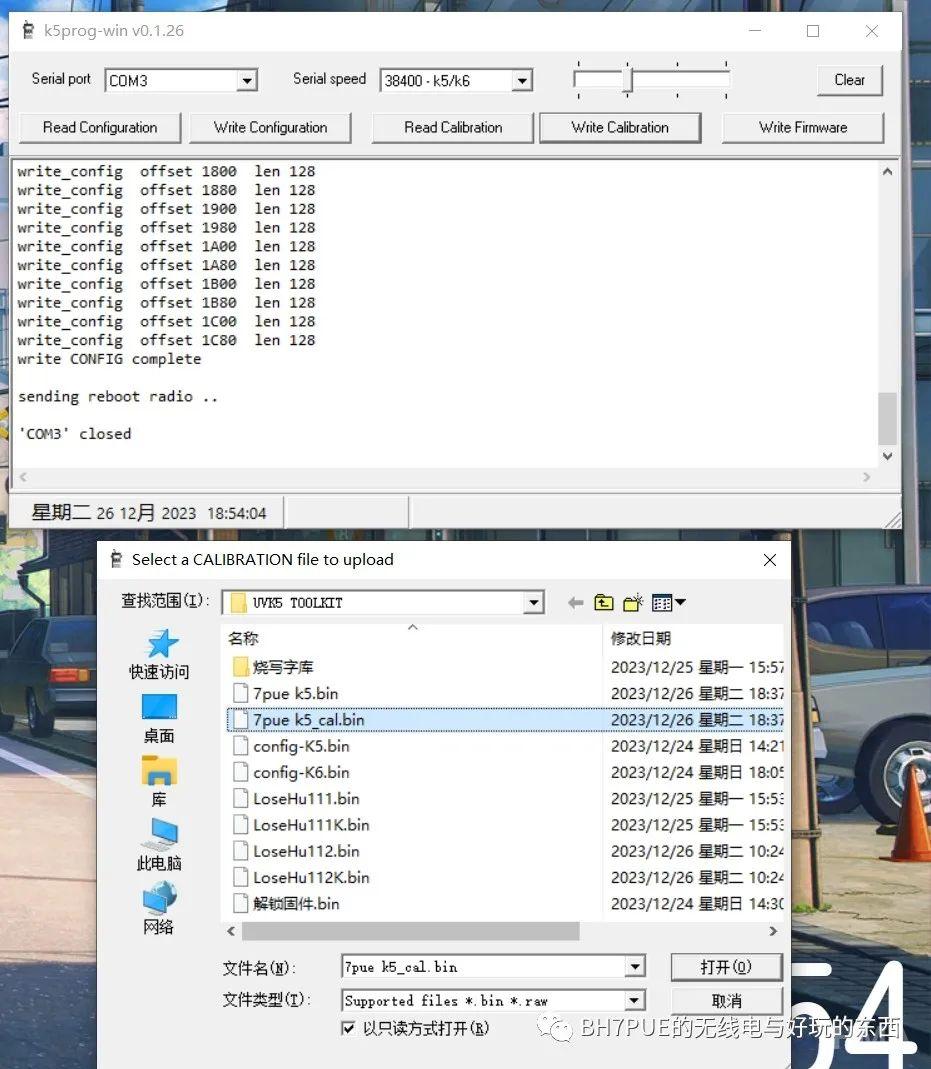Select the LoseHu112K.bin file
Viewport: 931px width, 1069px height.
coord(311,878)
